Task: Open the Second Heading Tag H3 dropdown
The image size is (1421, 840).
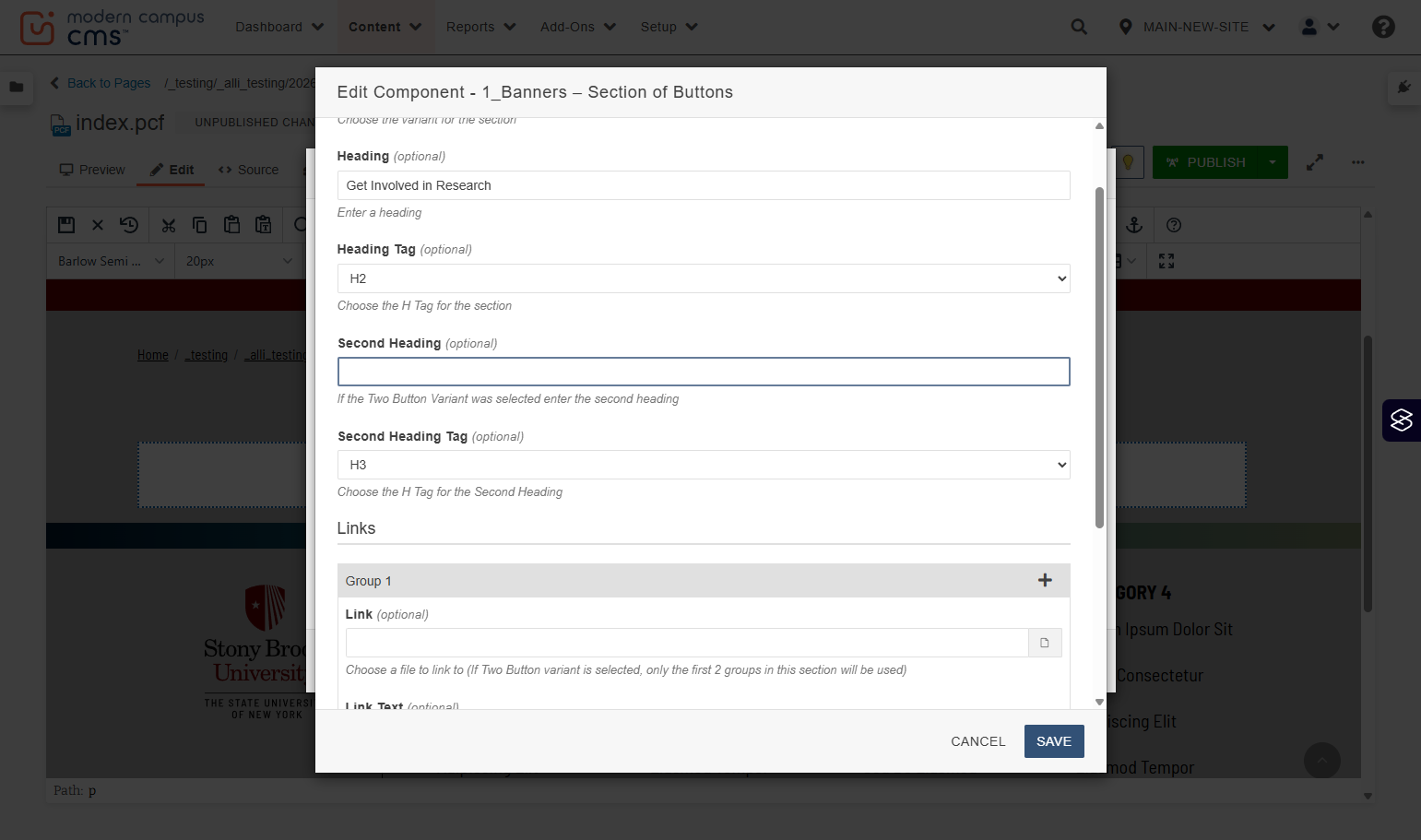Action: pyautogui.click(x=704, y=465)
